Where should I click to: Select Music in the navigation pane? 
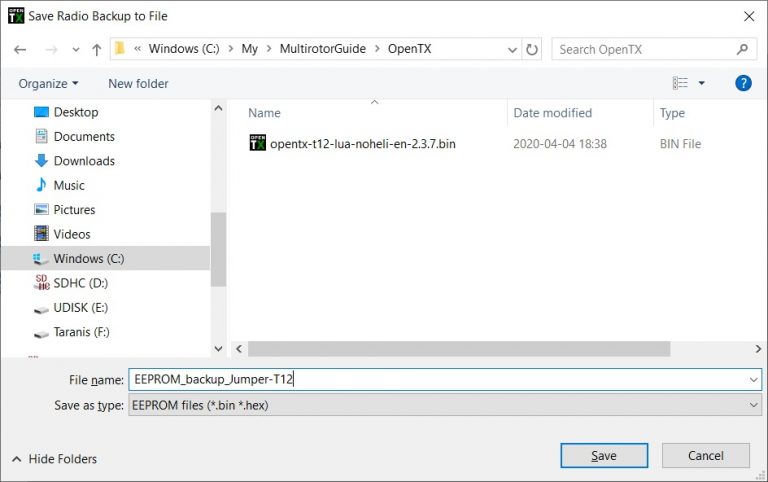[x=69, y=185]
